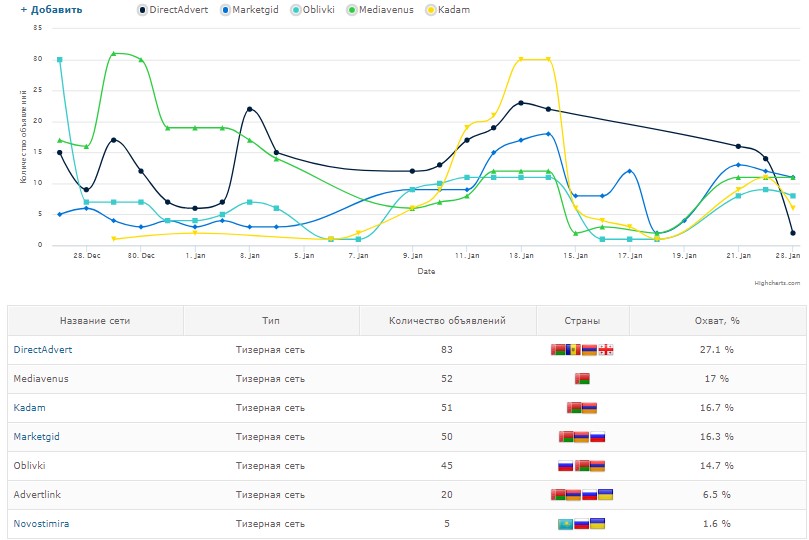Click the 'Тип' column header
The height and width of the screenshot is (540, 809).
270,321
